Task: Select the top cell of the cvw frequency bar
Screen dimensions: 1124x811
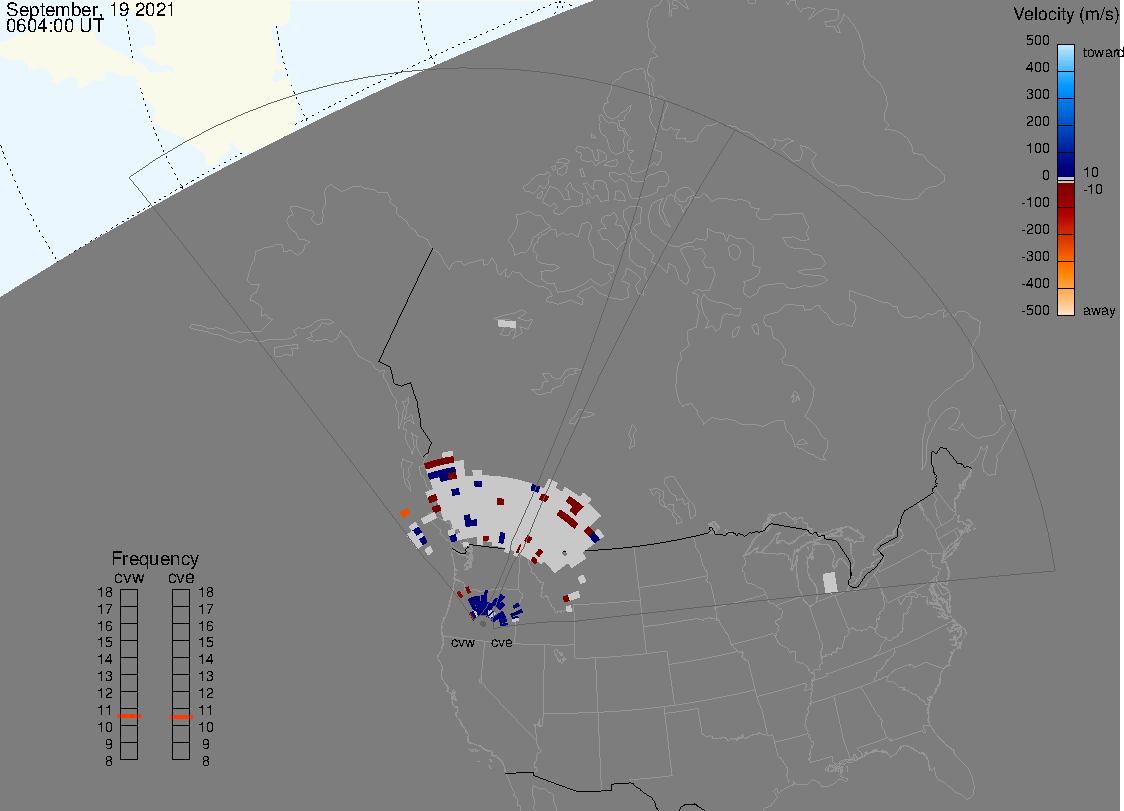Action: tap(129, 597)
